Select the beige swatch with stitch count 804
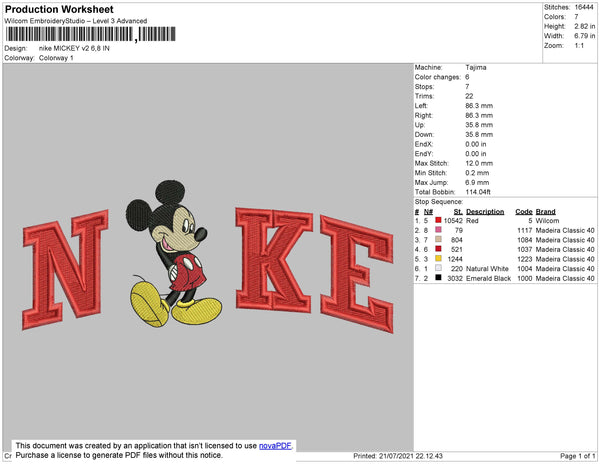The image size is (600, 464). 438,239
